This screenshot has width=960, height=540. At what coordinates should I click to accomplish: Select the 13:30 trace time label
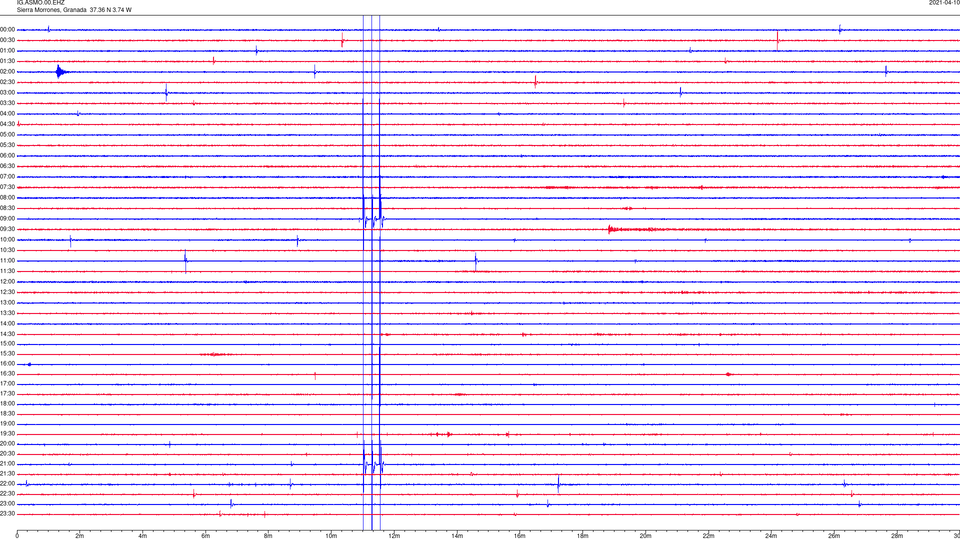tap(8, 313)
